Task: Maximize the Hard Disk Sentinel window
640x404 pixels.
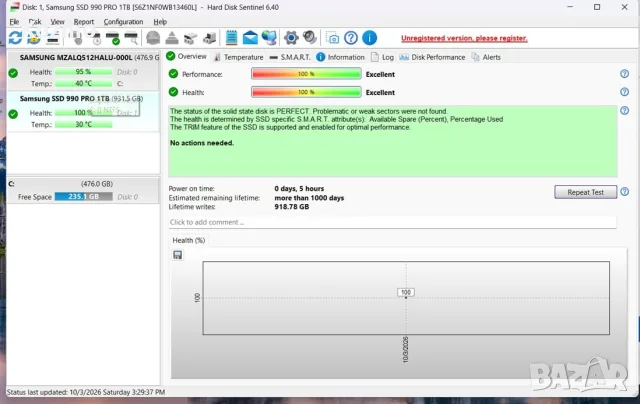Action: coord(597,7)
